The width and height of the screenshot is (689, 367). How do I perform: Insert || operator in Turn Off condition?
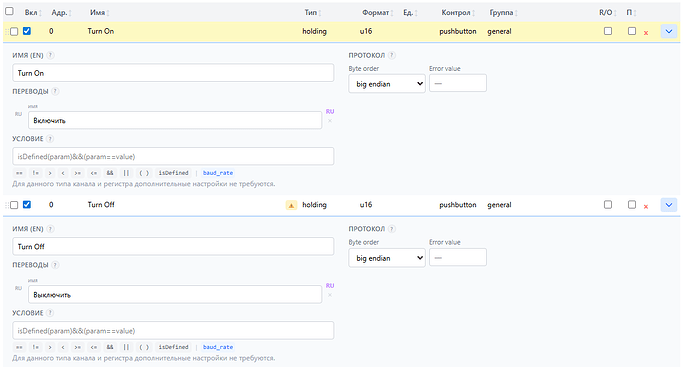click(126, 347)
